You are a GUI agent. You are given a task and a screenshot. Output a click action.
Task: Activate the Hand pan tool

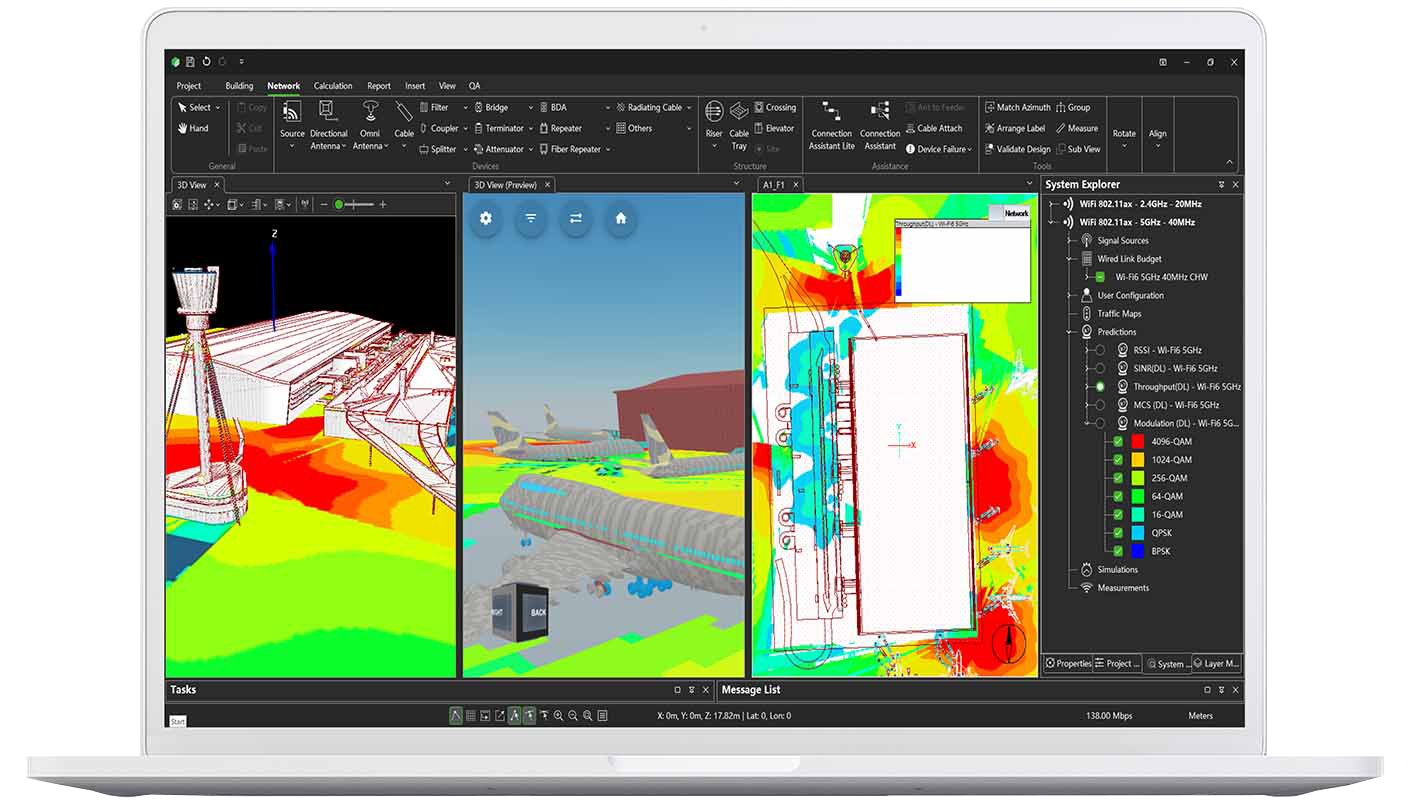[x=193, y=128]
